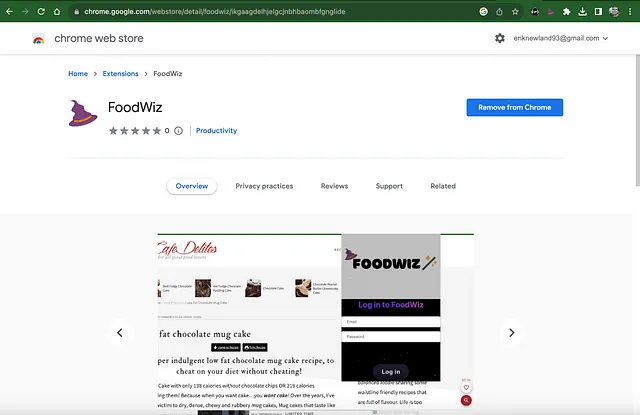Bookmark this page with the star icon
Viewport: 640px width, 415px height.
pyautogui.click(x=515, y=11)
